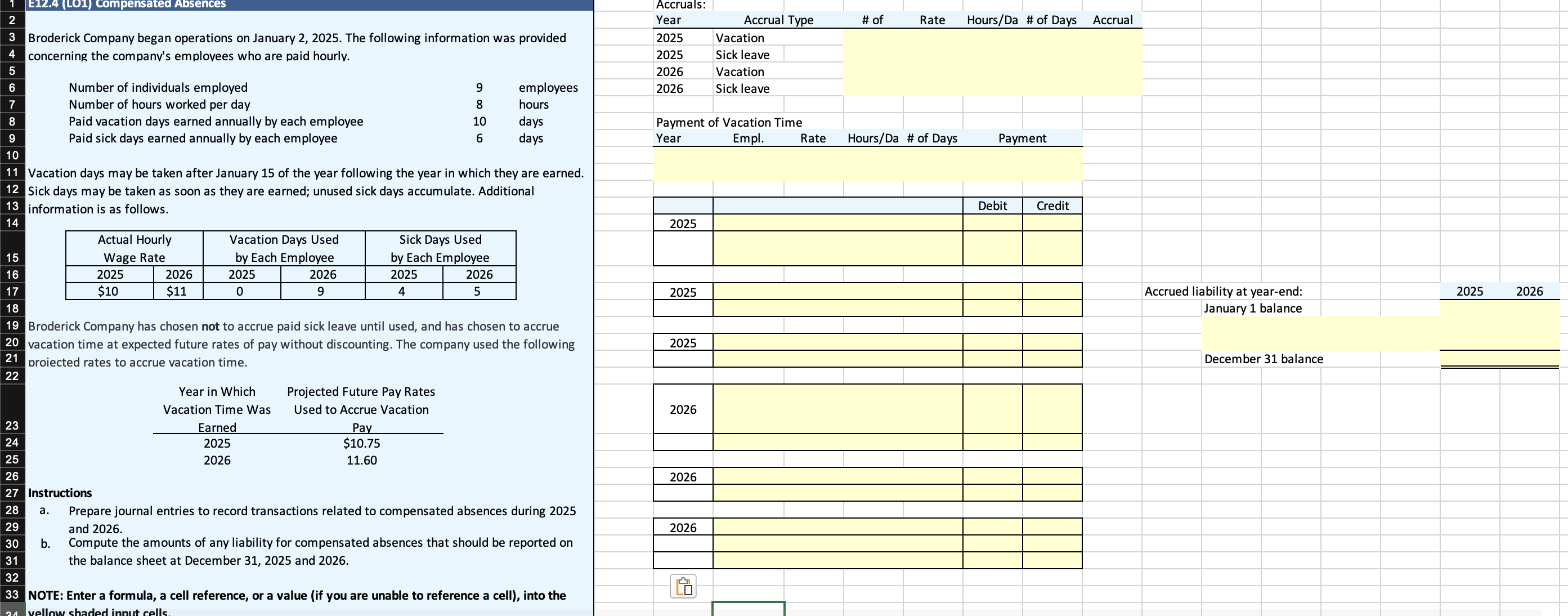Click the tall 2026 journal entry date cell
The width and height of the screenshot is (1568, 616).
point(683,409)
